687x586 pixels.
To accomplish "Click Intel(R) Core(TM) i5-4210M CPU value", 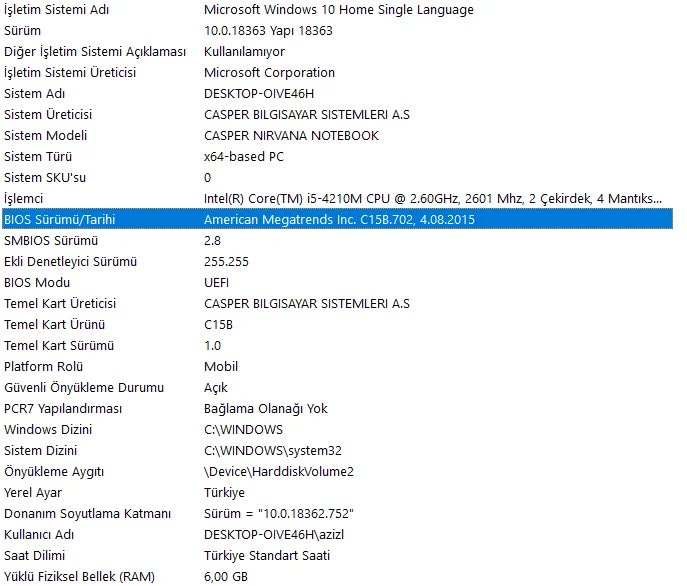I will click(433, 199).
